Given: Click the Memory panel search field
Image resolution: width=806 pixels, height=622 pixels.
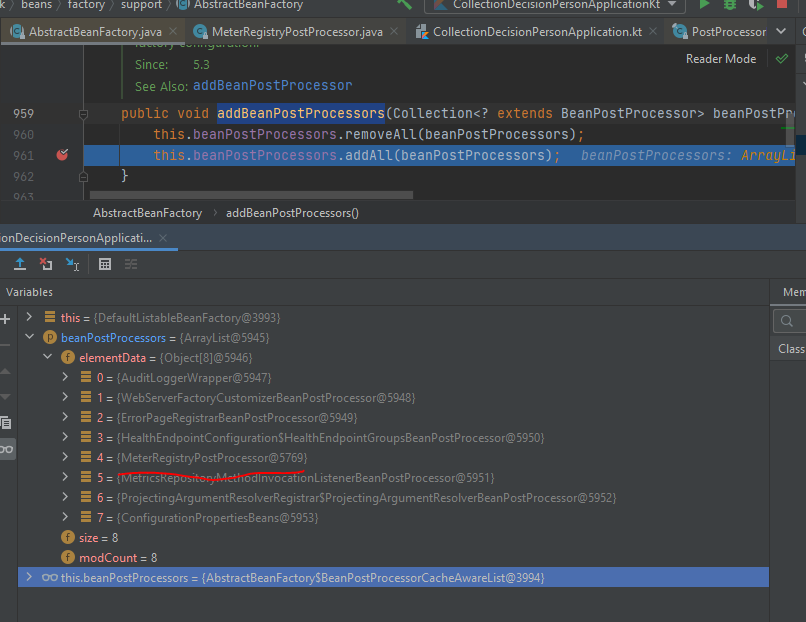Looking at the screenshot, I should (790, 321).
